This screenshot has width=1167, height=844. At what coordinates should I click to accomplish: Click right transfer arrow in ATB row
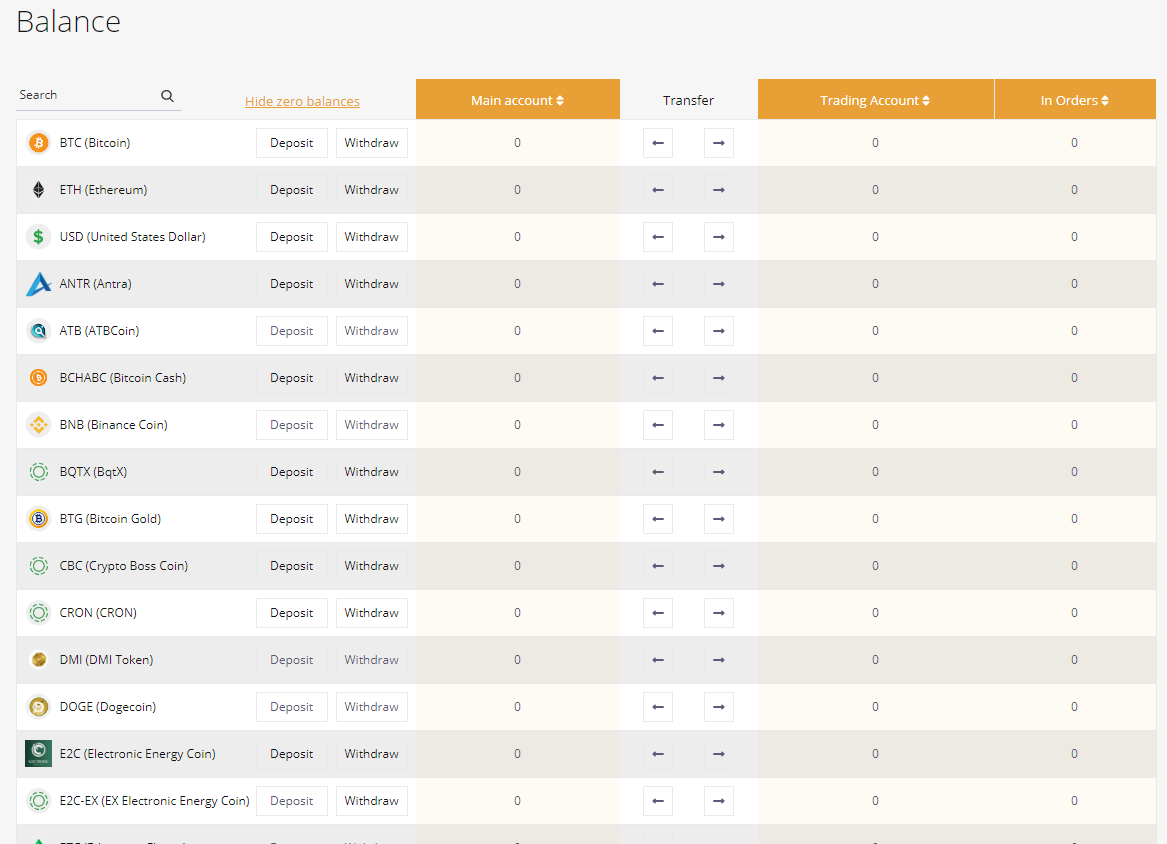(x=718, y=330)
